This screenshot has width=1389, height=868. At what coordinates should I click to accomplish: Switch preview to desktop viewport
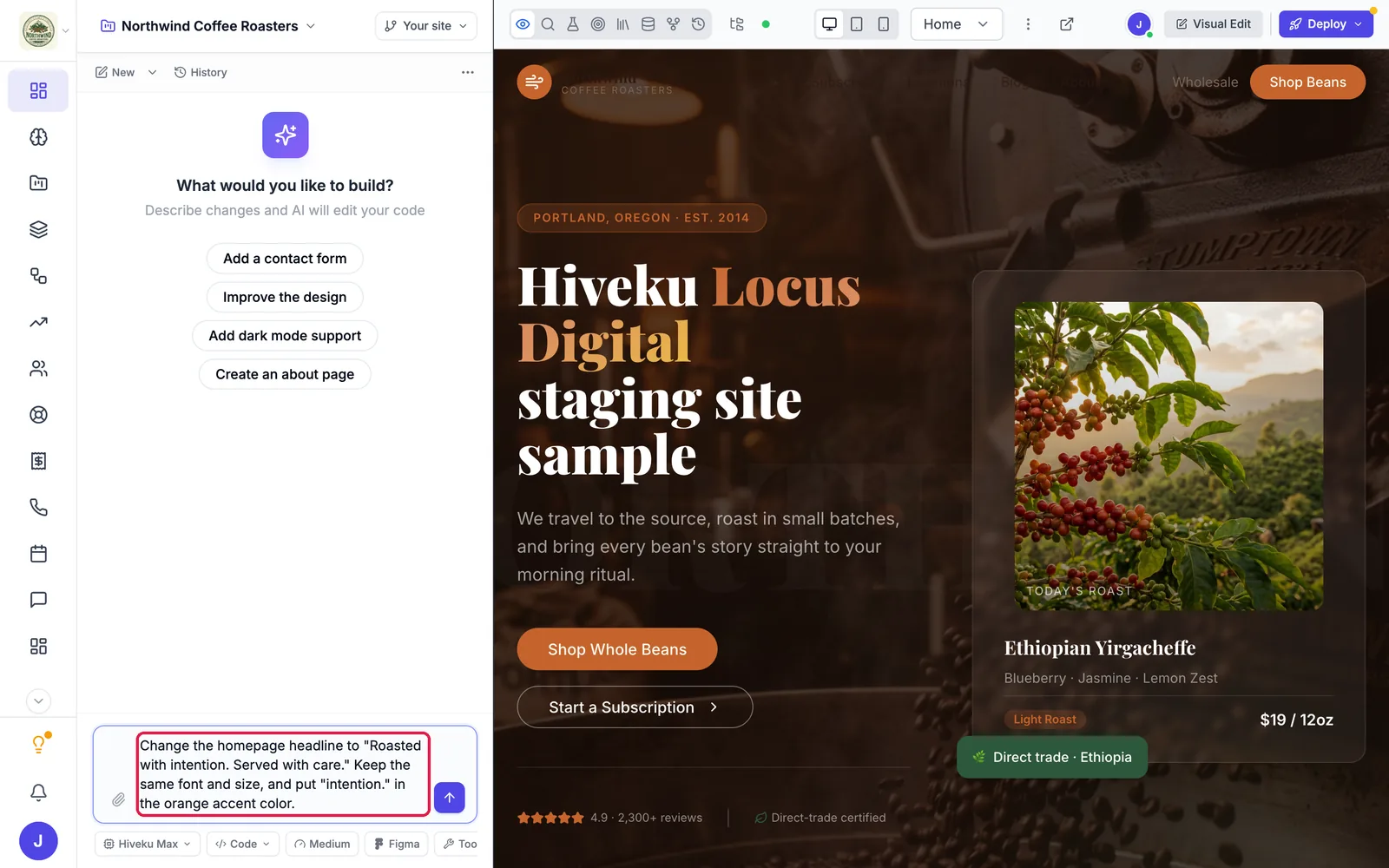[x=830, y=24]
